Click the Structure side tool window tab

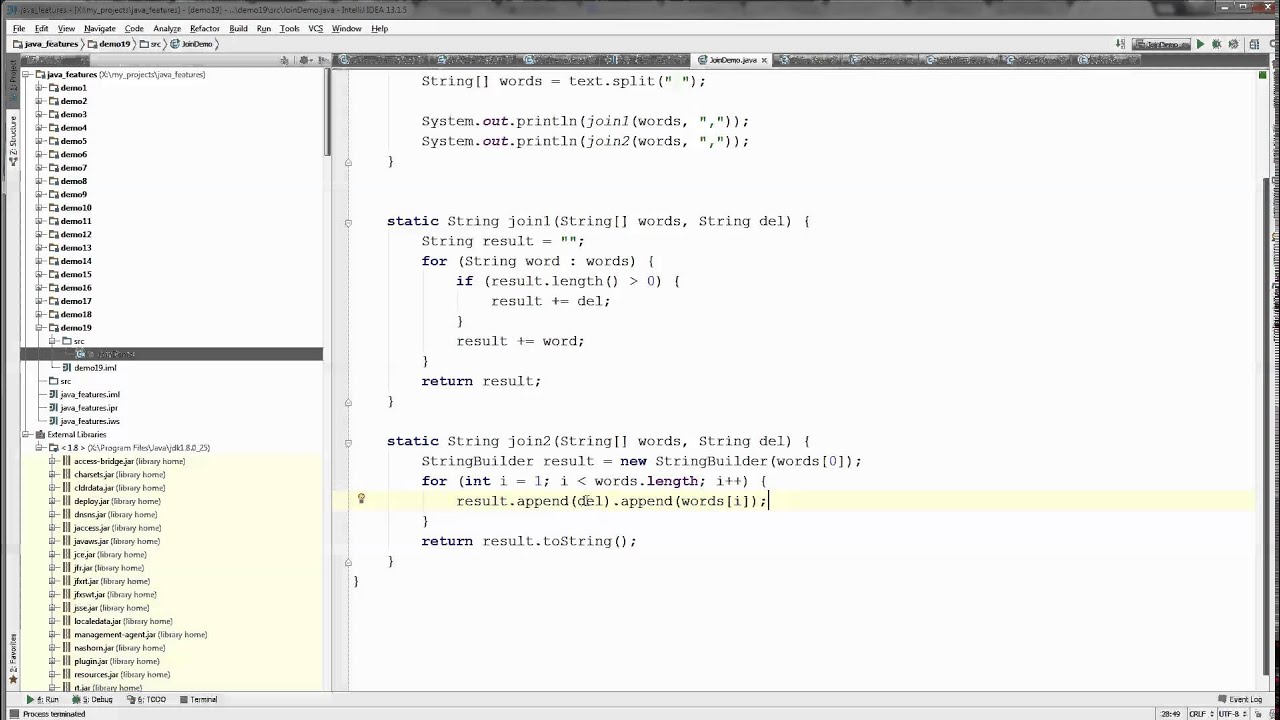13,140
